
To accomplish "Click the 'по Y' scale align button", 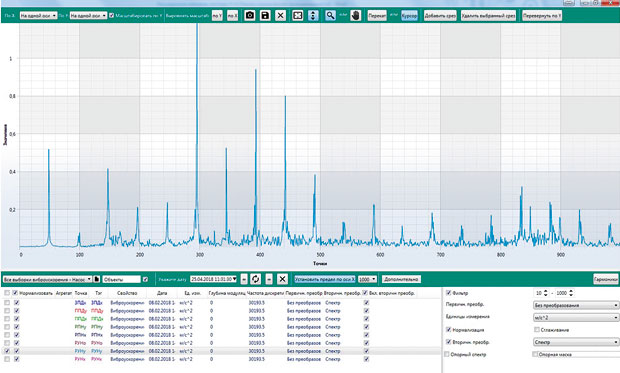I will pyautogui.click(x=217, y=16).
